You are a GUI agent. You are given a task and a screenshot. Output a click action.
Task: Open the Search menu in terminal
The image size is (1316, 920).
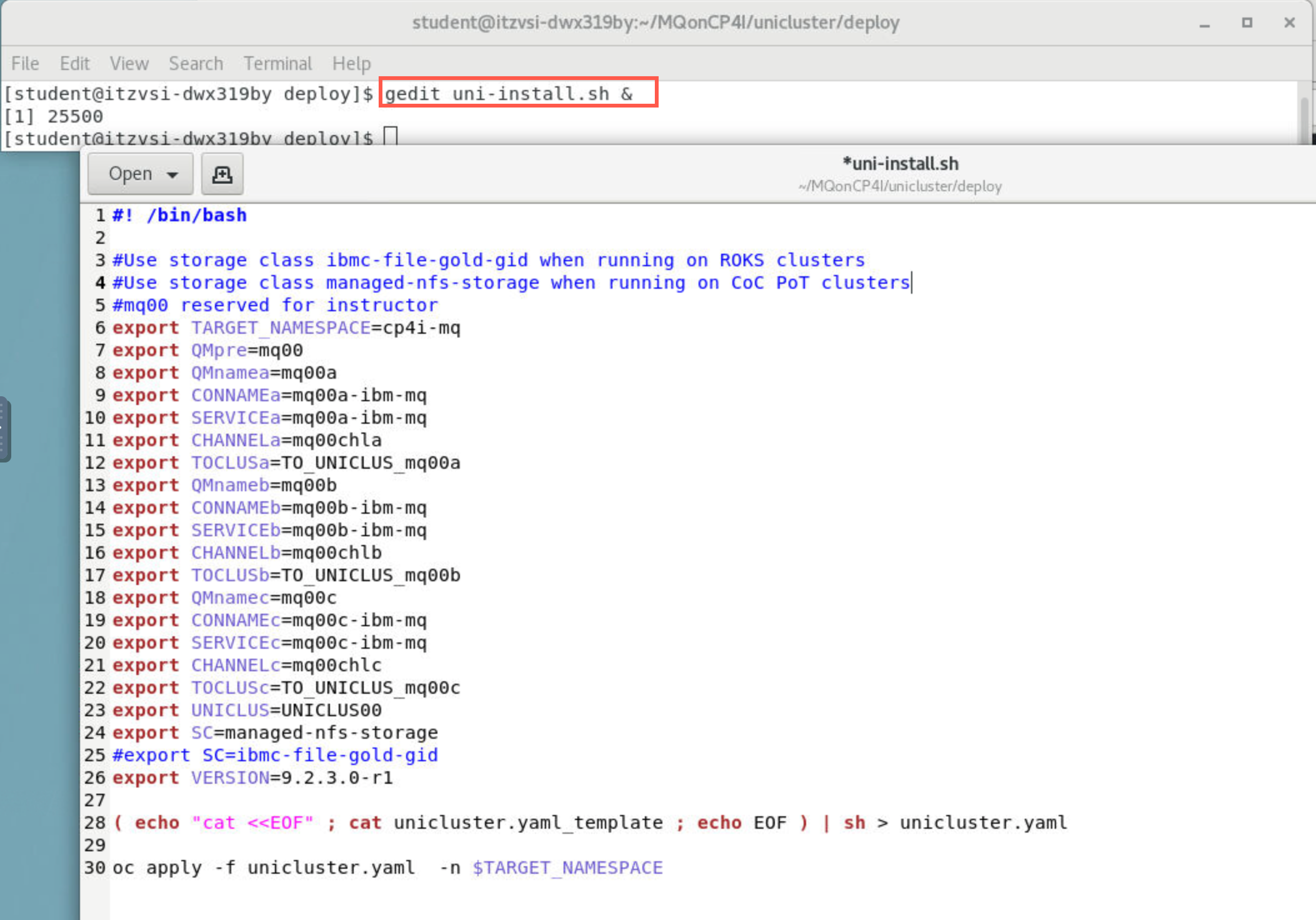196,63
